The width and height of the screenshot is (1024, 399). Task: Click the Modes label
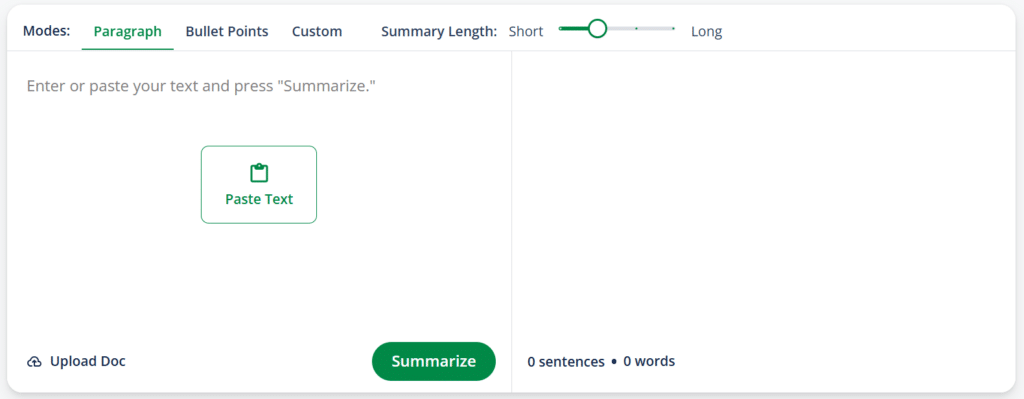click(46, 31)
